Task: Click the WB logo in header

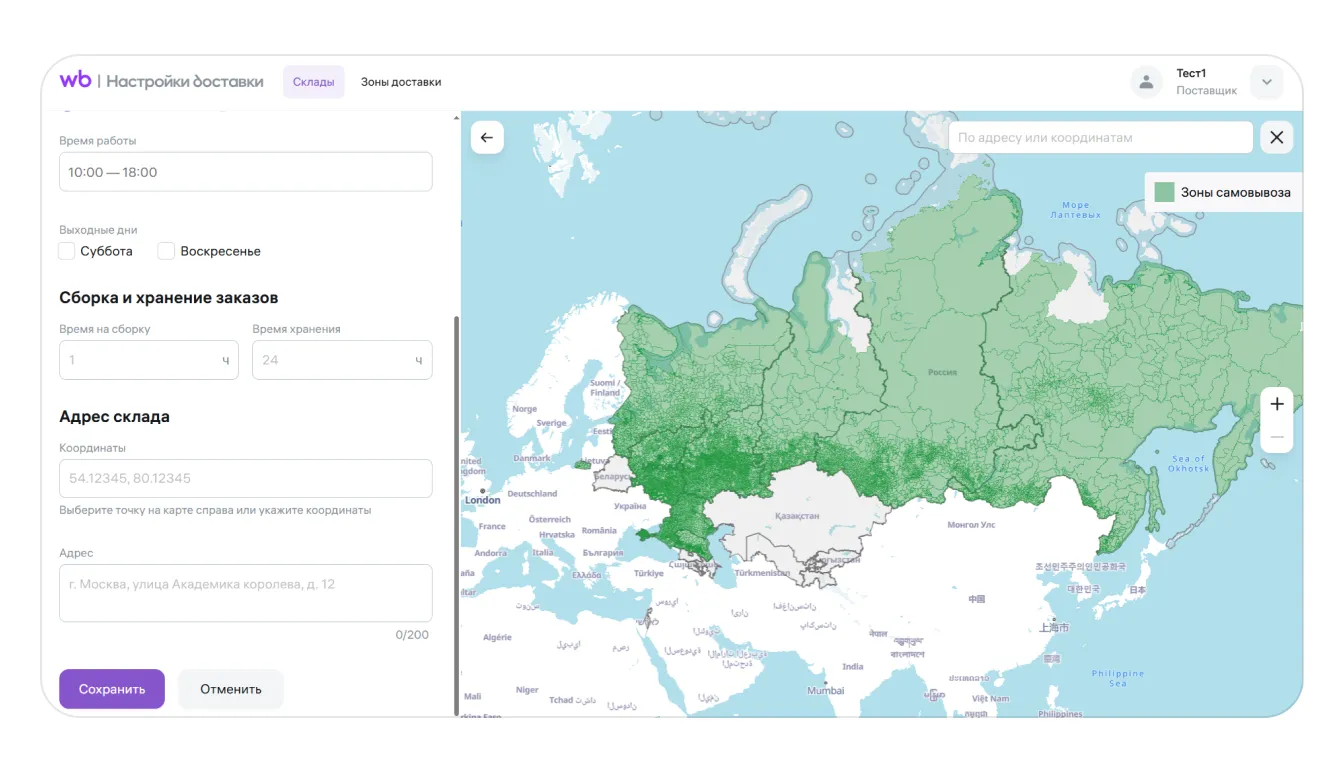Action: pyautogui.click(x=75, y=81)
